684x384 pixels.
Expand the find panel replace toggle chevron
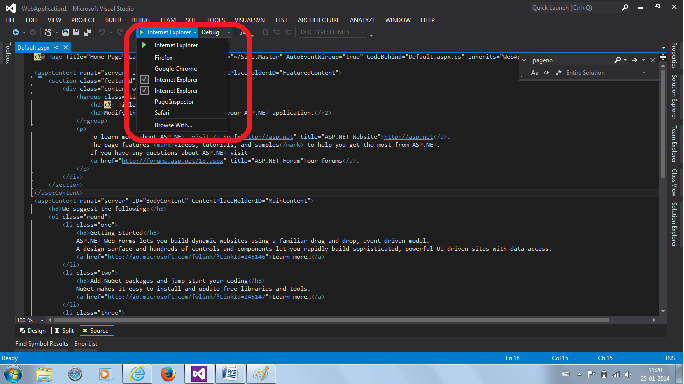[524, 60]
